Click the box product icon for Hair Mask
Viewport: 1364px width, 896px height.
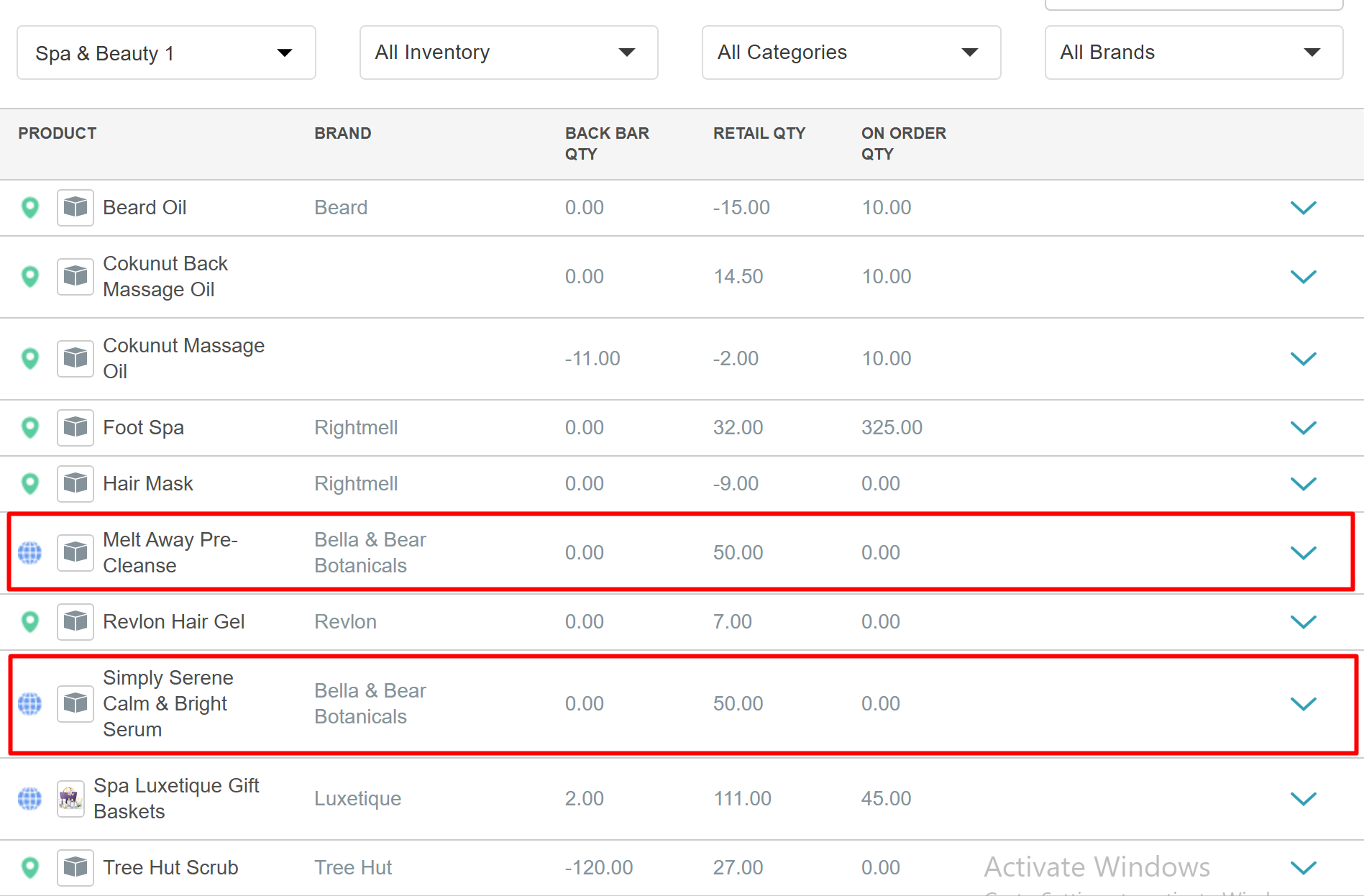tap(75, 484)
